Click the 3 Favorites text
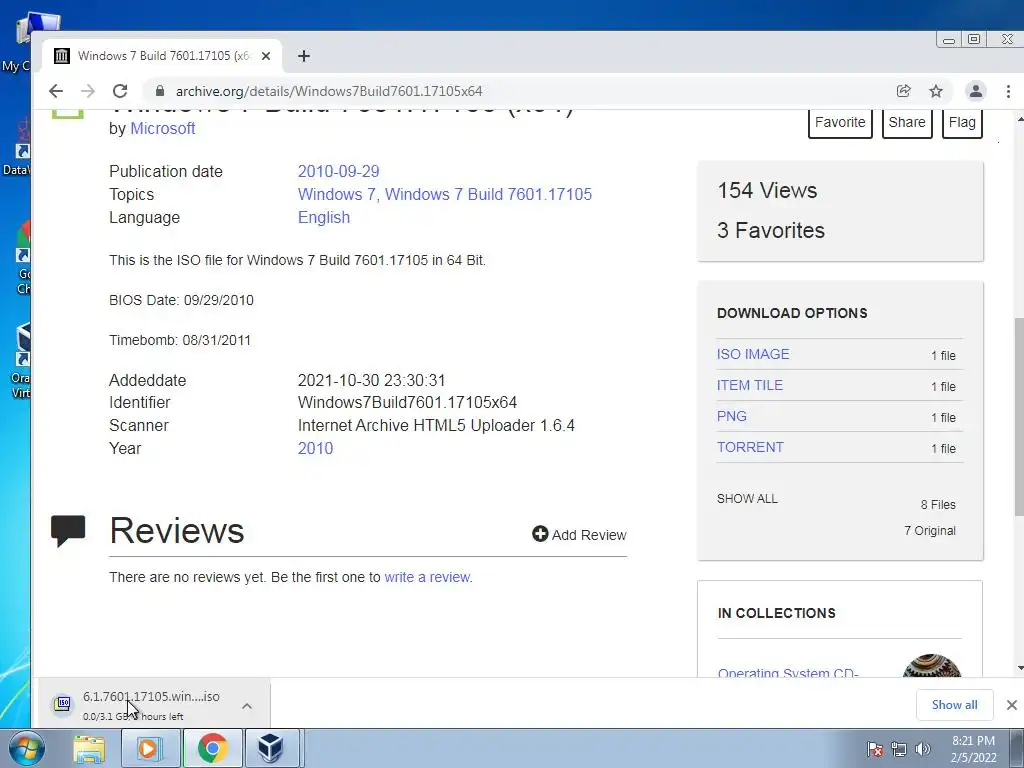 pos(771,231)
